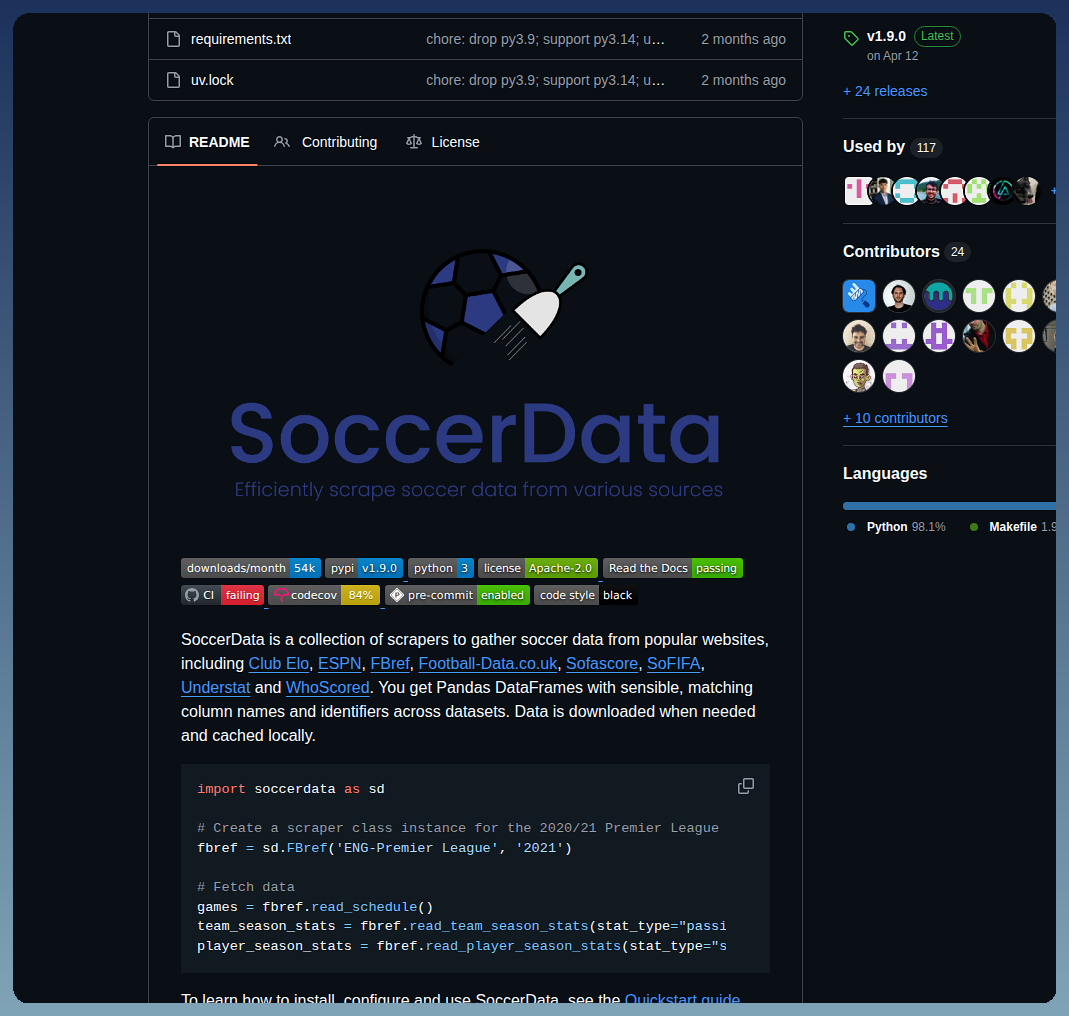Open the uv.lock file
1069x1016 pixels.
[212, 80]
